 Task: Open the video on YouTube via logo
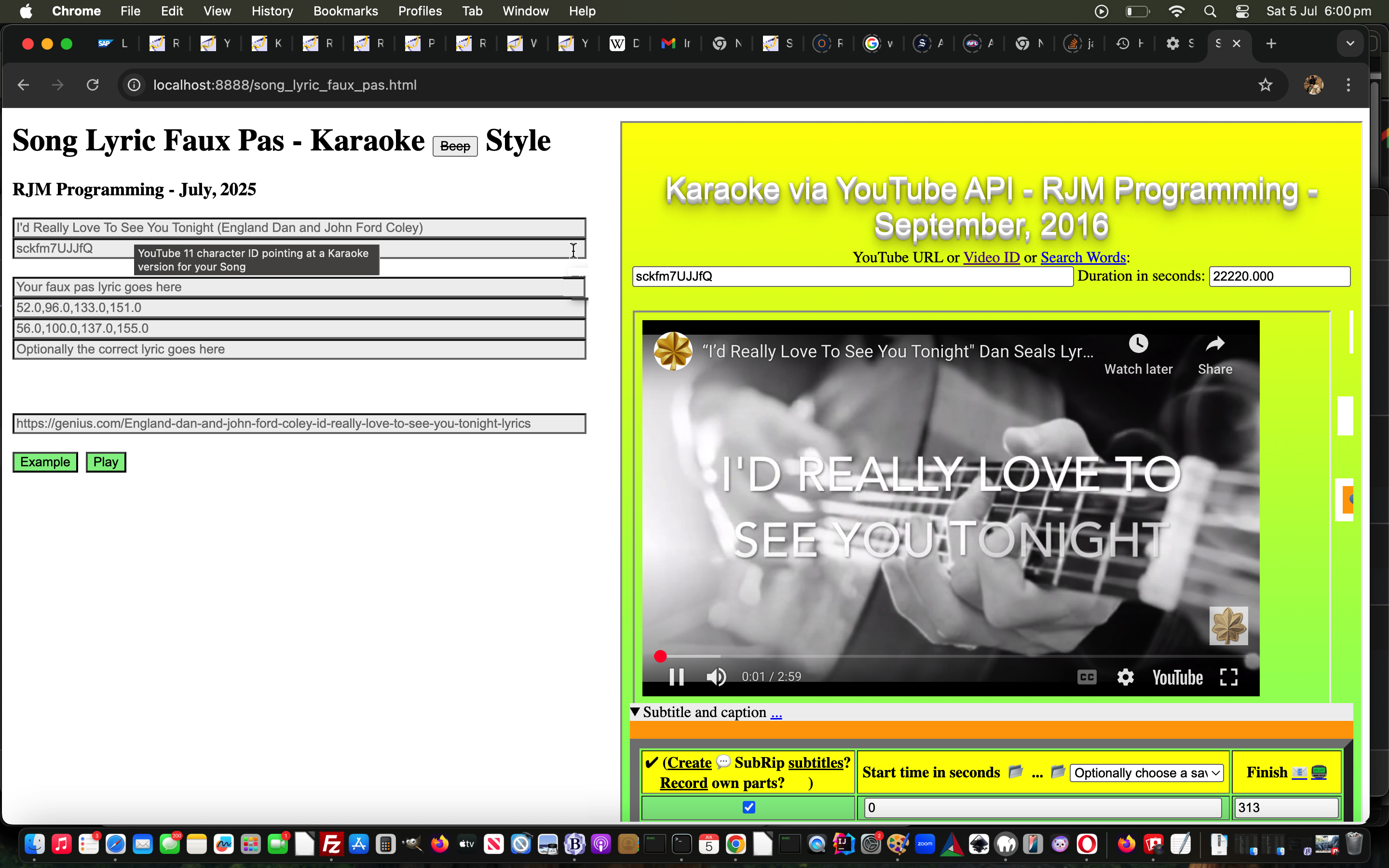(1177, 678)
